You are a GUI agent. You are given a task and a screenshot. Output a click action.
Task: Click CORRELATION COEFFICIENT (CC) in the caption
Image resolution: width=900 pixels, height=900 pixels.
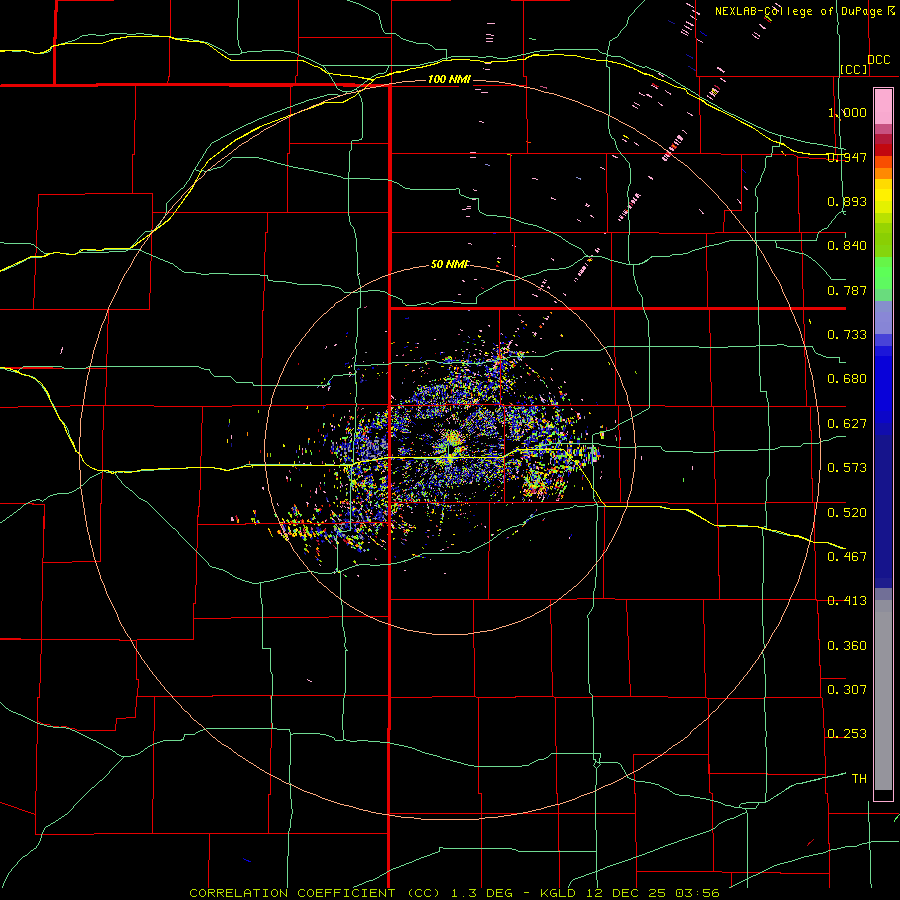click(315, 893)
